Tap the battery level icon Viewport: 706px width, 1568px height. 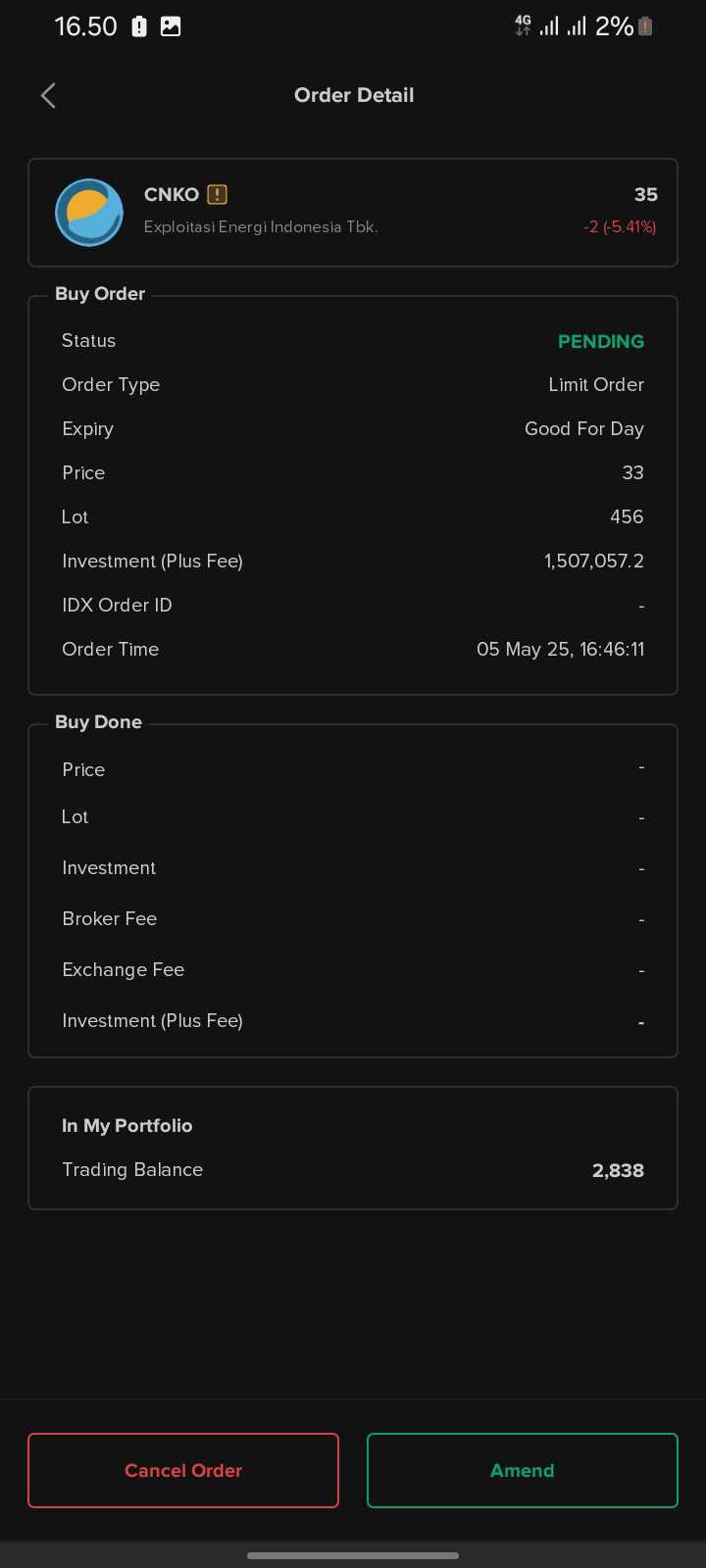coord(645,26)
